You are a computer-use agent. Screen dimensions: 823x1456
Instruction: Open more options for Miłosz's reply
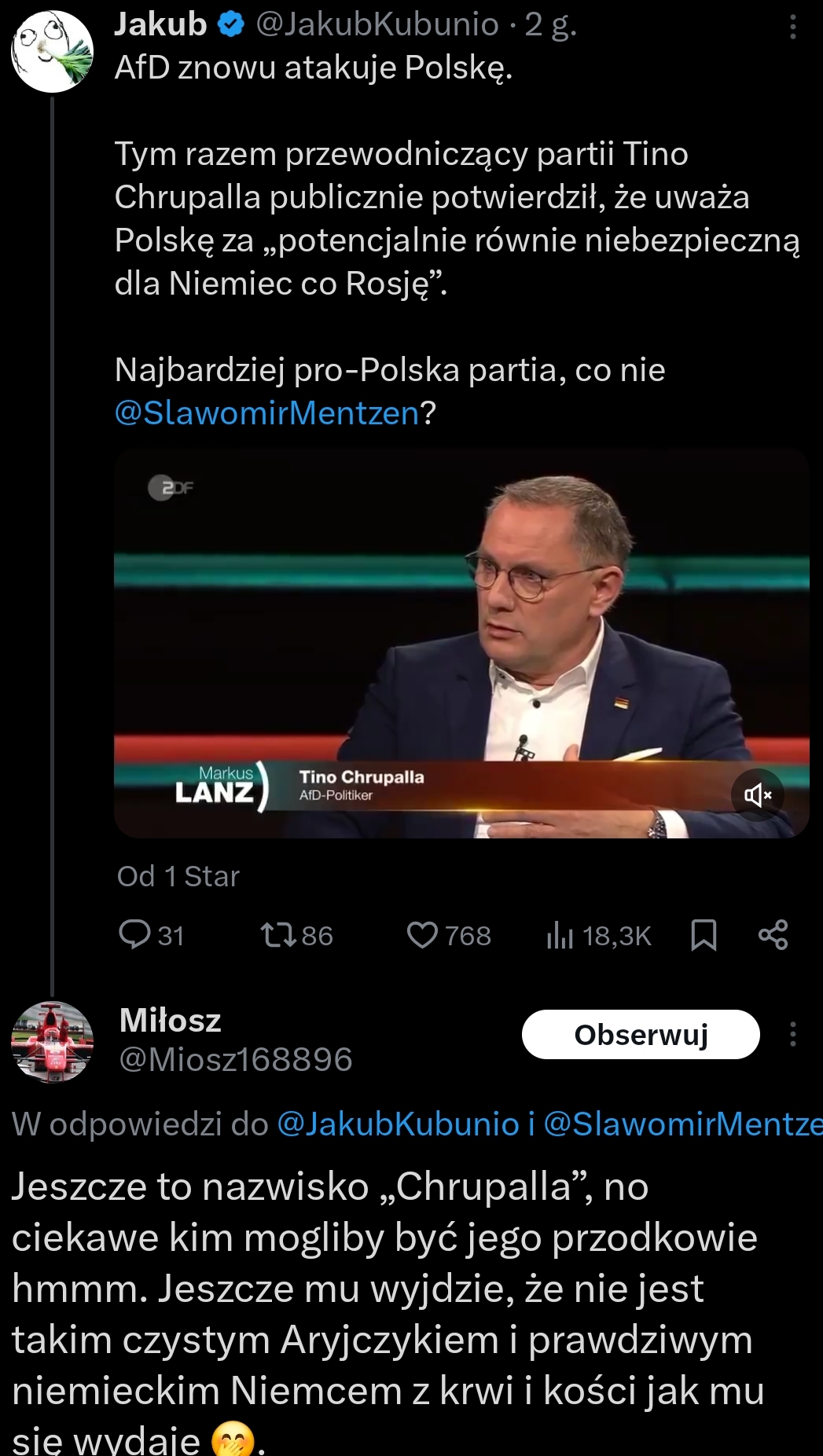tap(792, 1034)
